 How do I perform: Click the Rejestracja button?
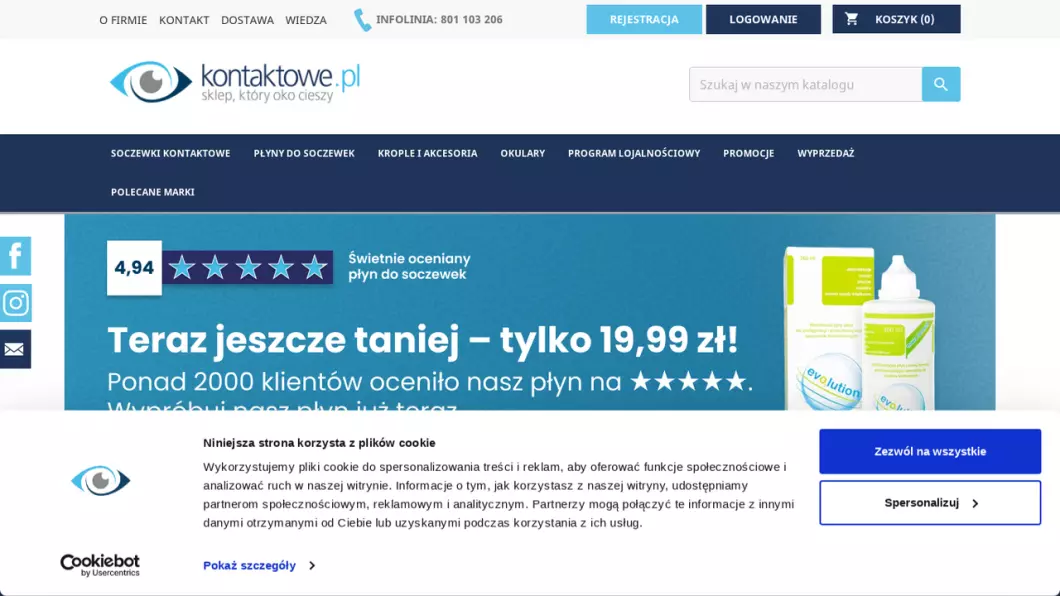pos(644,19)
